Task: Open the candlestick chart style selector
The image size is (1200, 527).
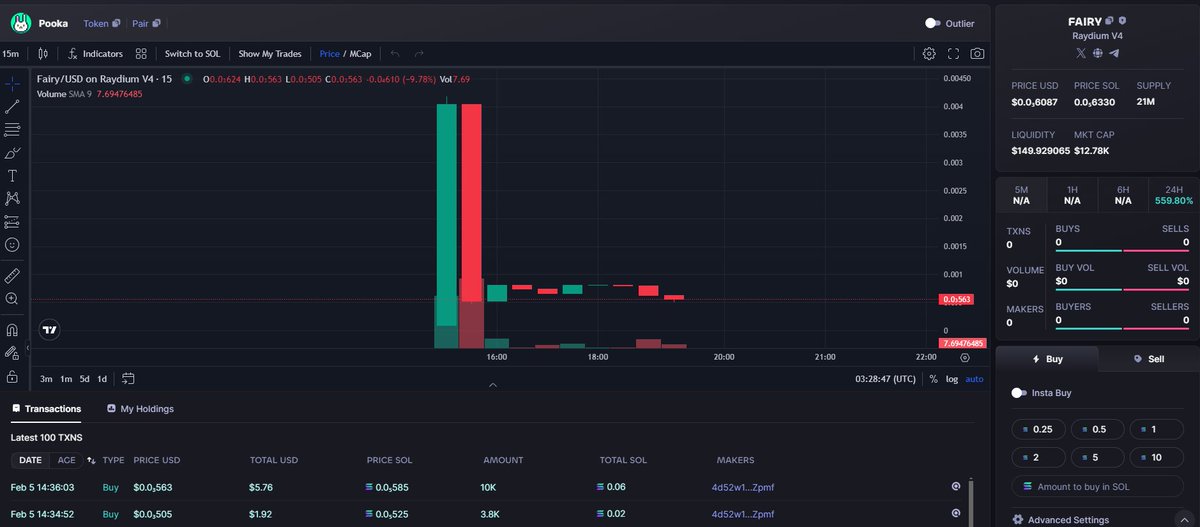Action: (x=43, y=53)
